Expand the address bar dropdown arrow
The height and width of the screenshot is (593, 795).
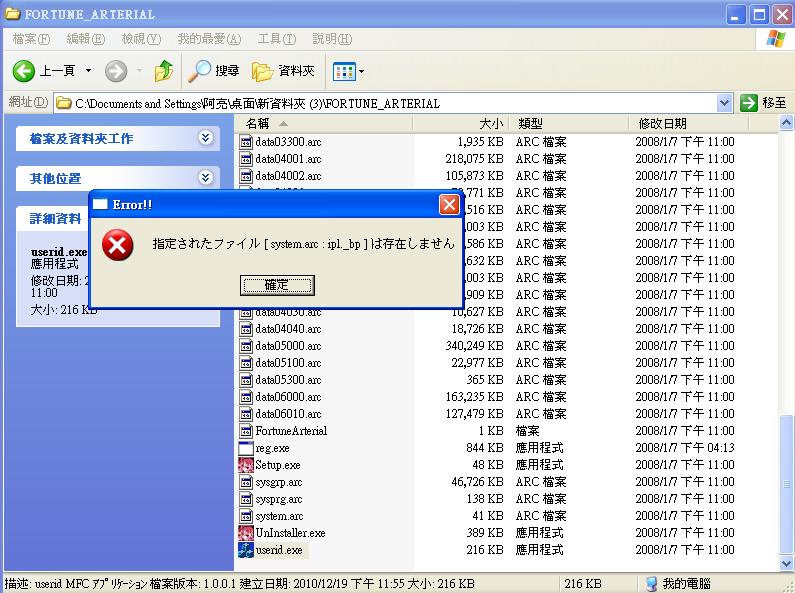click(x=725, y=103)
